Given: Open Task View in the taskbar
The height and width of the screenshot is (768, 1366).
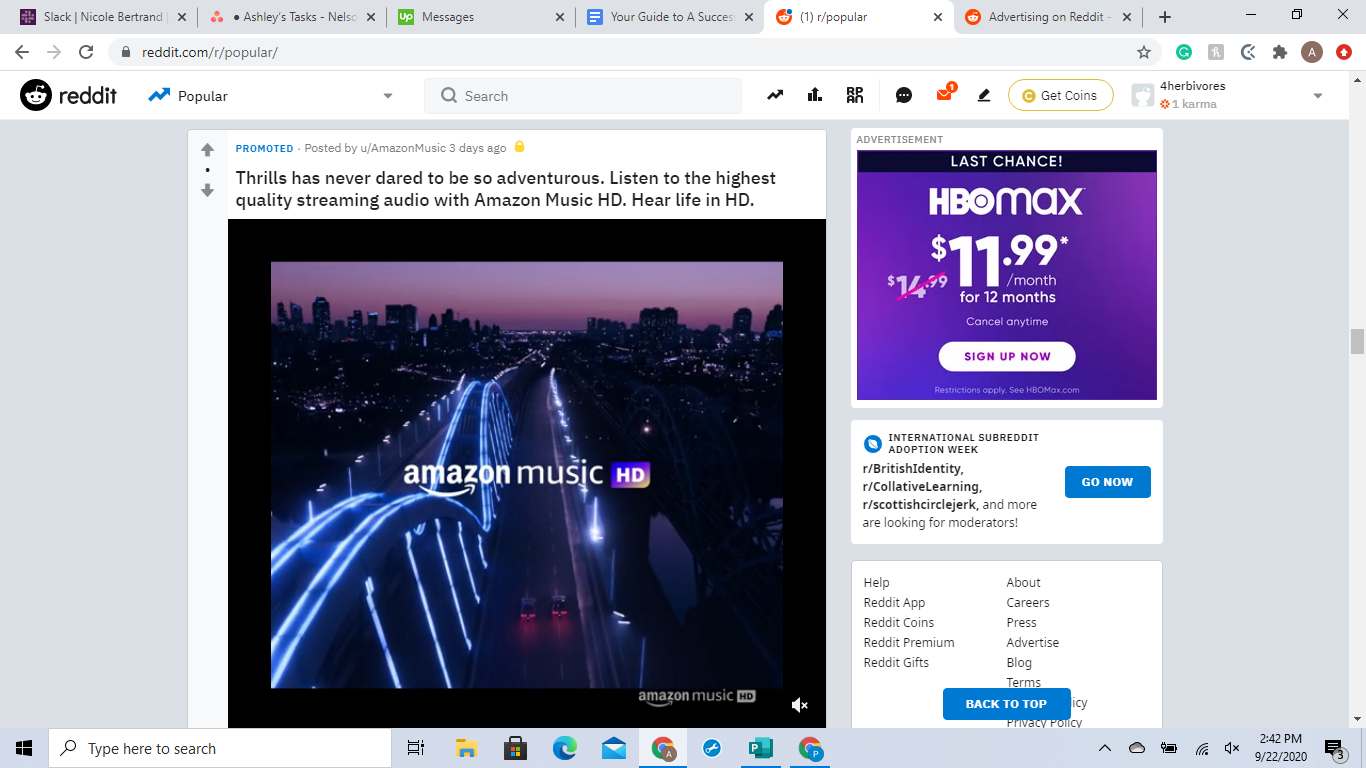Looking at the screenshot, I should point(416,748).
